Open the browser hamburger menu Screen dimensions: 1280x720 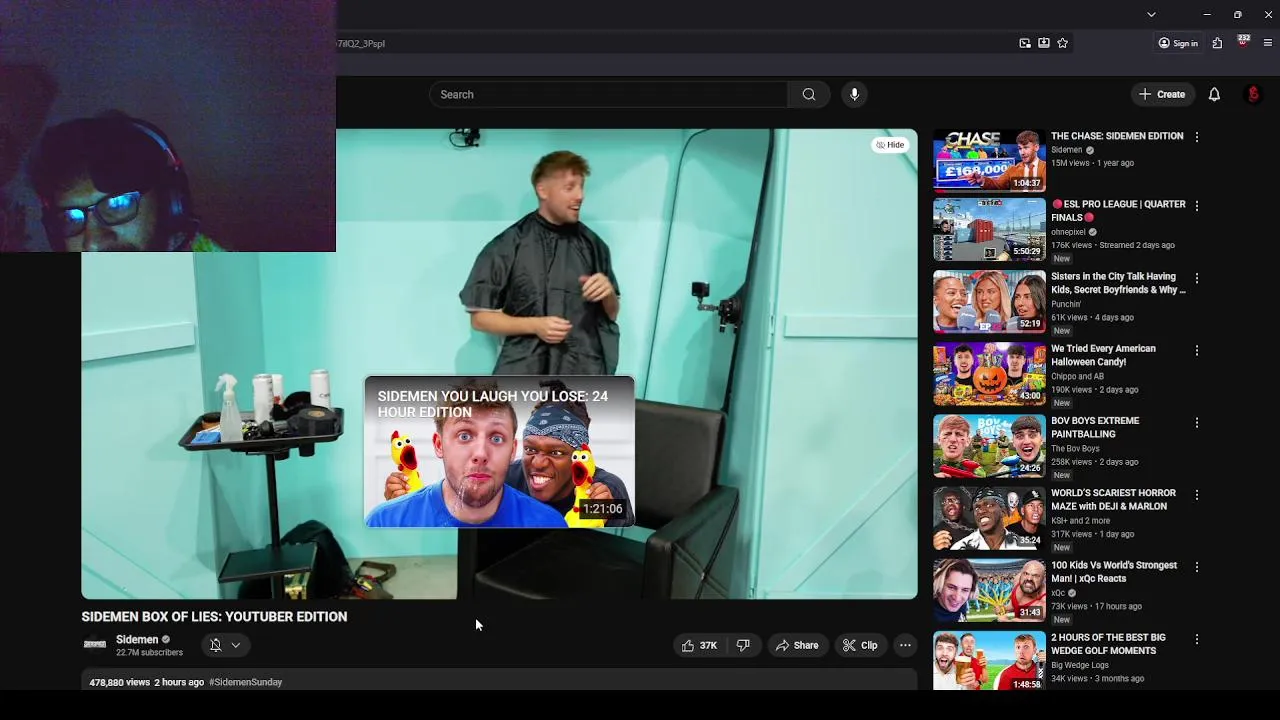pos(1268,43)
